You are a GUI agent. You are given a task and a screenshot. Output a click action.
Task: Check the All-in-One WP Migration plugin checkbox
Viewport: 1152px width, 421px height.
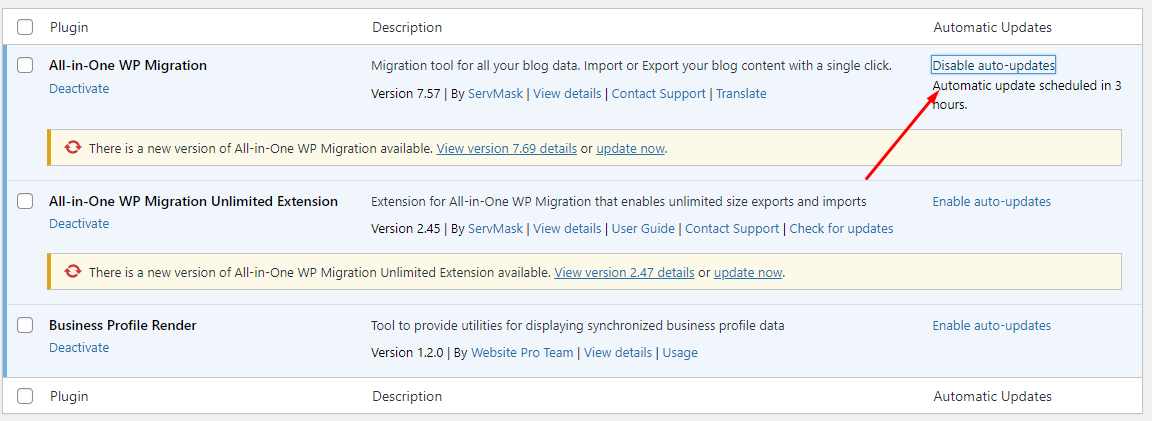[26, 66]
